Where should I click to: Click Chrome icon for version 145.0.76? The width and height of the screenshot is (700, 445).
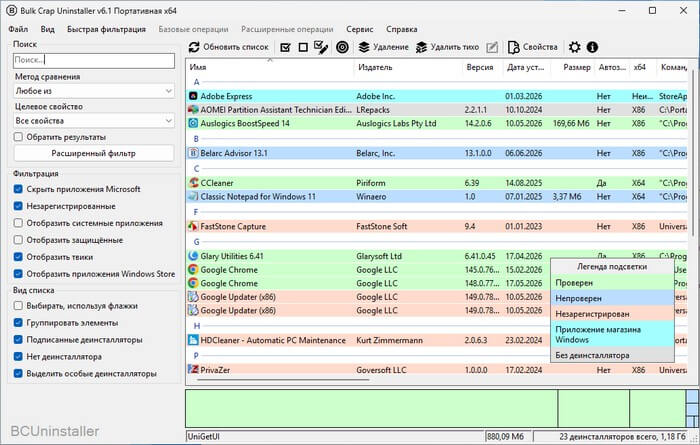click(x=193, y=270)
